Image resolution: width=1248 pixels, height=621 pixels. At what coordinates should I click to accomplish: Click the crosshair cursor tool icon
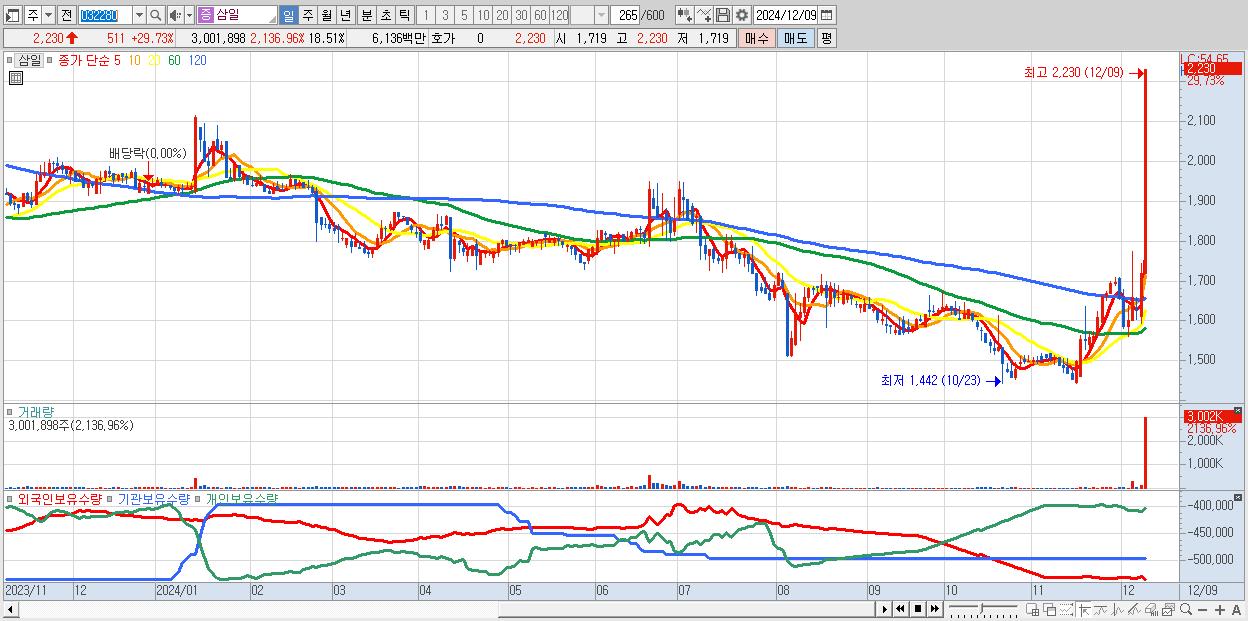coord(1084,609)
